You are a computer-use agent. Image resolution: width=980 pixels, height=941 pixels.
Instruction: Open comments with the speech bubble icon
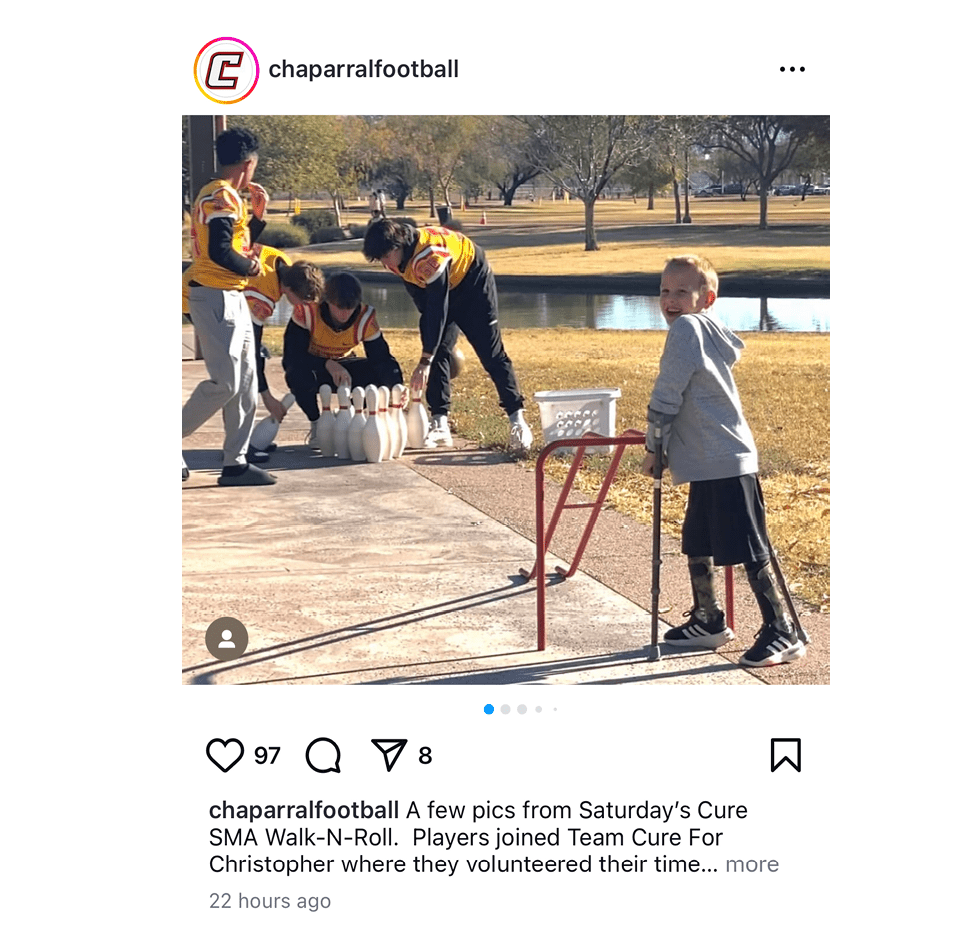(323, 755)
